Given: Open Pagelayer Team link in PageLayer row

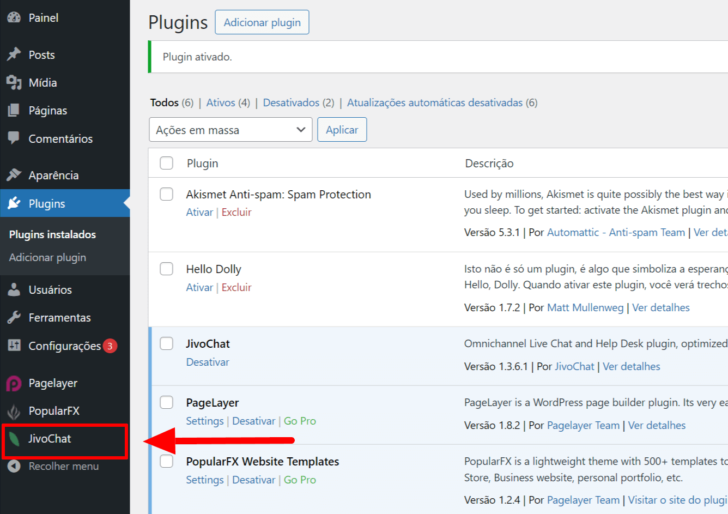Looking at the screenshot, I should coord(583,425).
